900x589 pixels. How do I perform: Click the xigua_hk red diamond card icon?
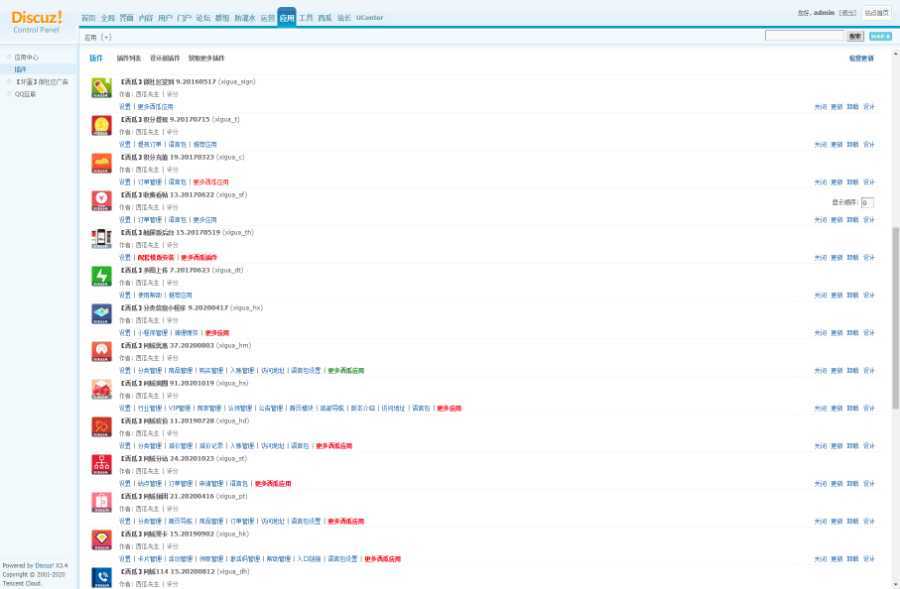[101, 540]
